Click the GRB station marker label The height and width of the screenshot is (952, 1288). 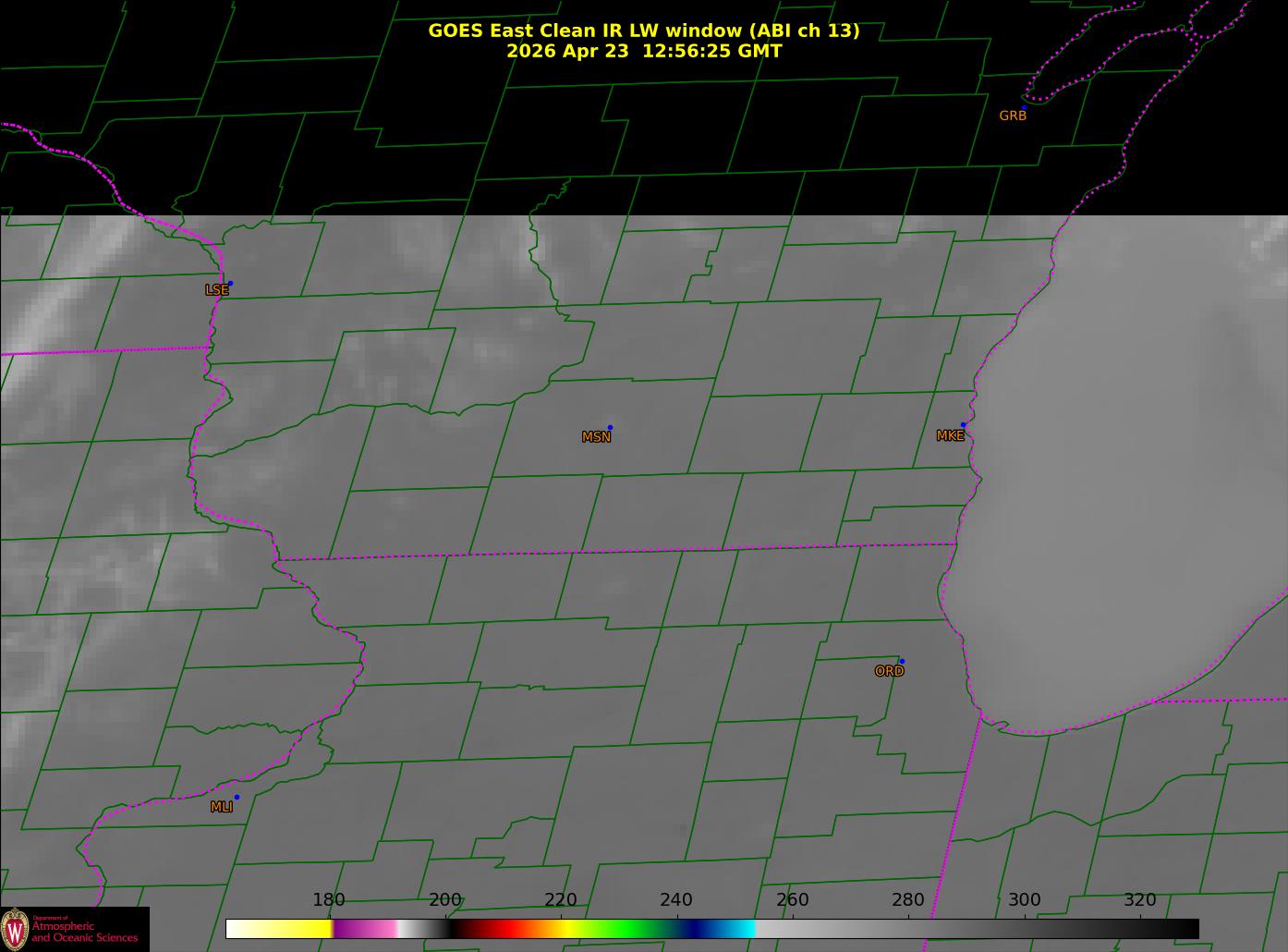(1013, 116)
